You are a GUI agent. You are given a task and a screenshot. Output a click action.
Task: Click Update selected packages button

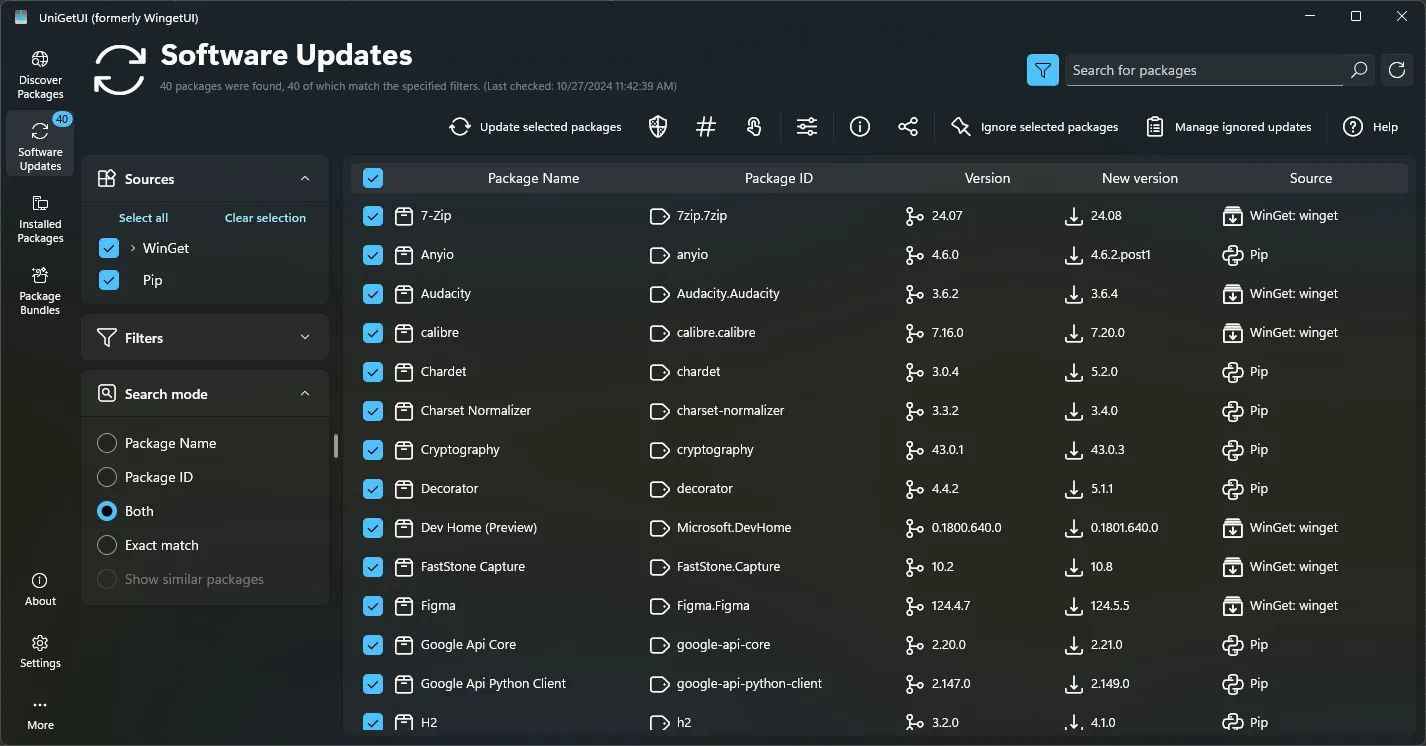pyautogui.click(x=536, y=127)
